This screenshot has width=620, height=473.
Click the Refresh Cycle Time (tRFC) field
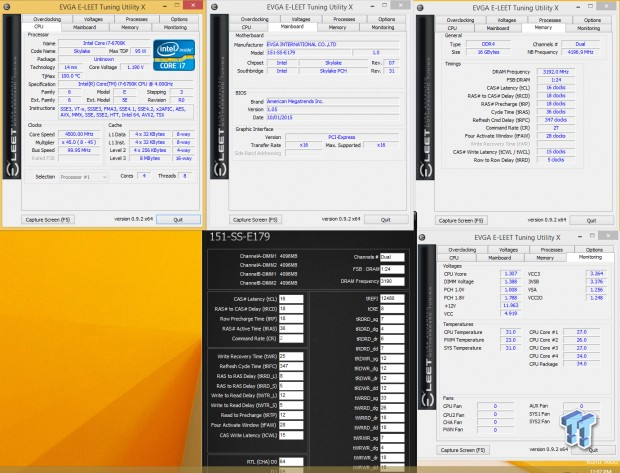pyautogui.click(x=291, y=366)
